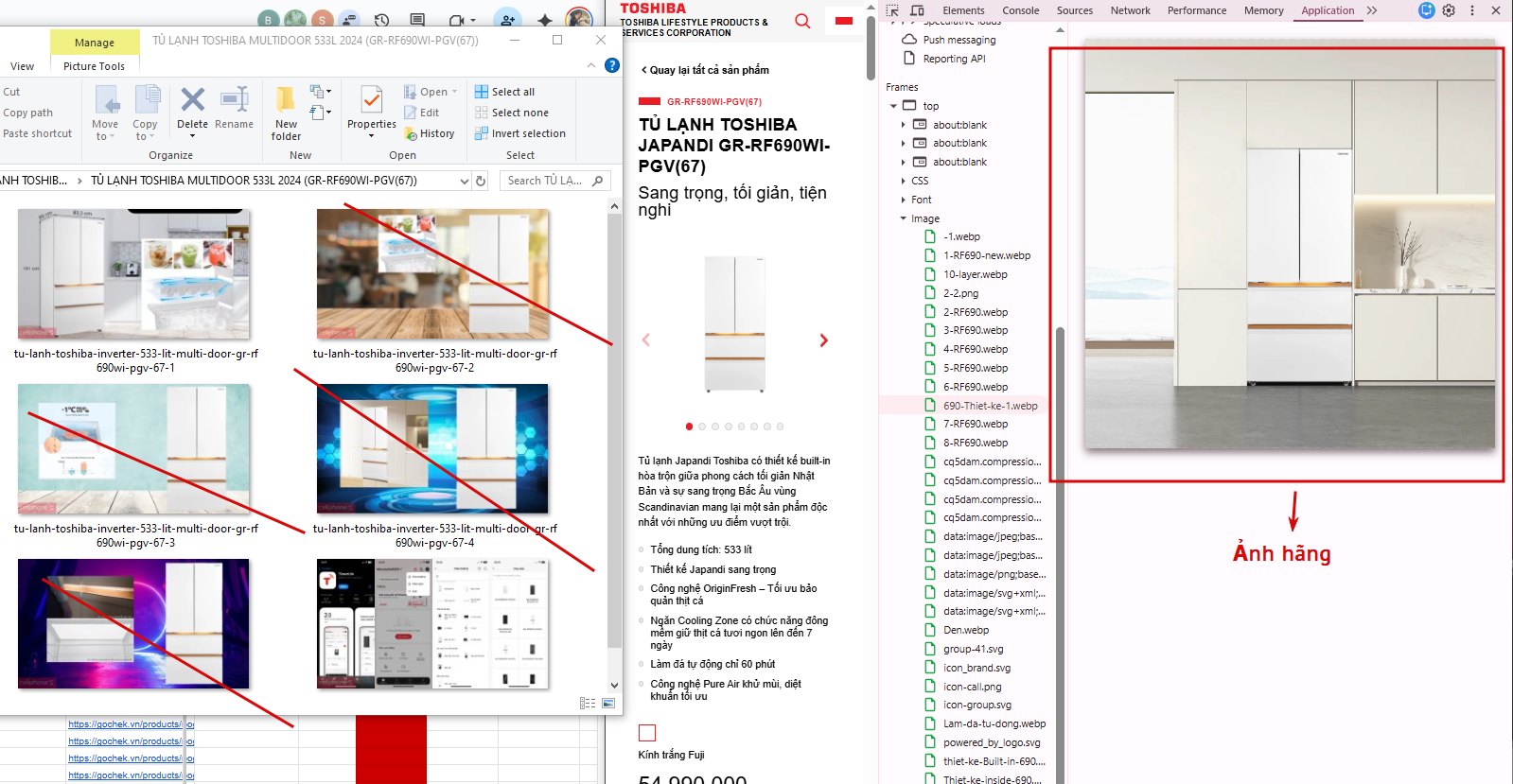This screenshot has height=784, width=1513.
Task: Expand CSS node in Frames tree
Action: click(x=903, y=181)
